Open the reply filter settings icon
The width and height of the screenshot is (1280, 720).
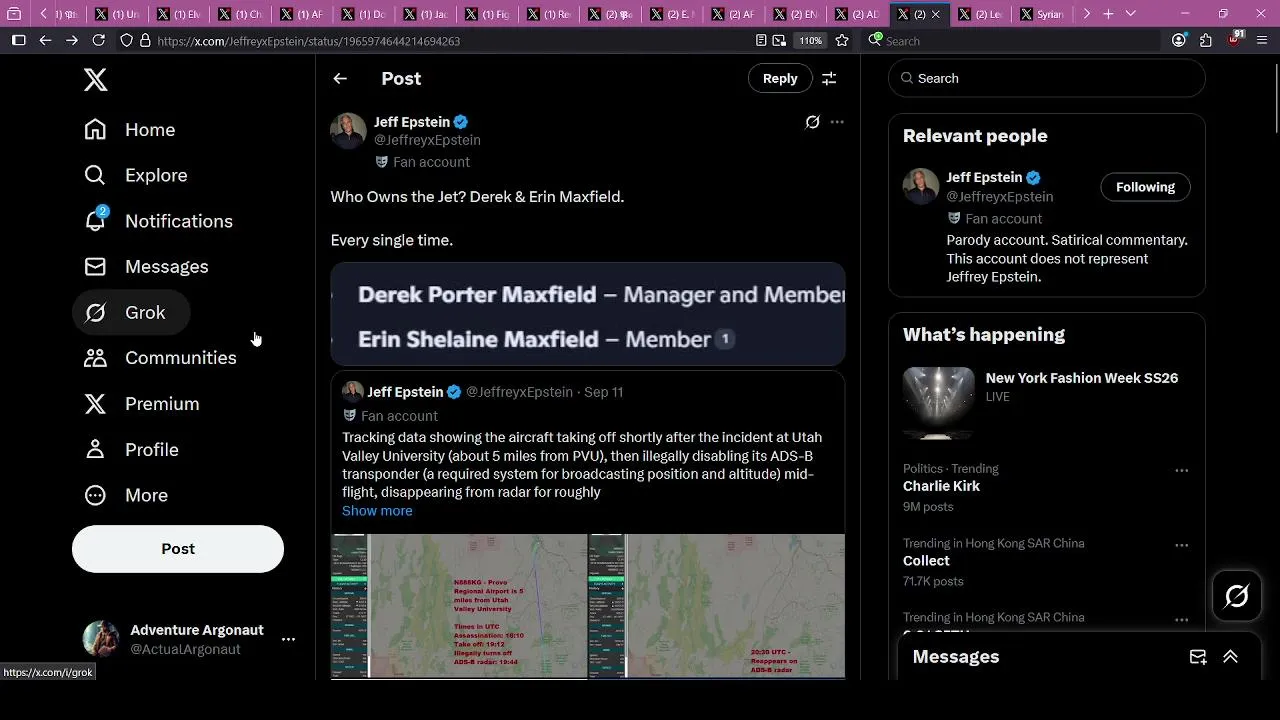(x=829, y=78)
